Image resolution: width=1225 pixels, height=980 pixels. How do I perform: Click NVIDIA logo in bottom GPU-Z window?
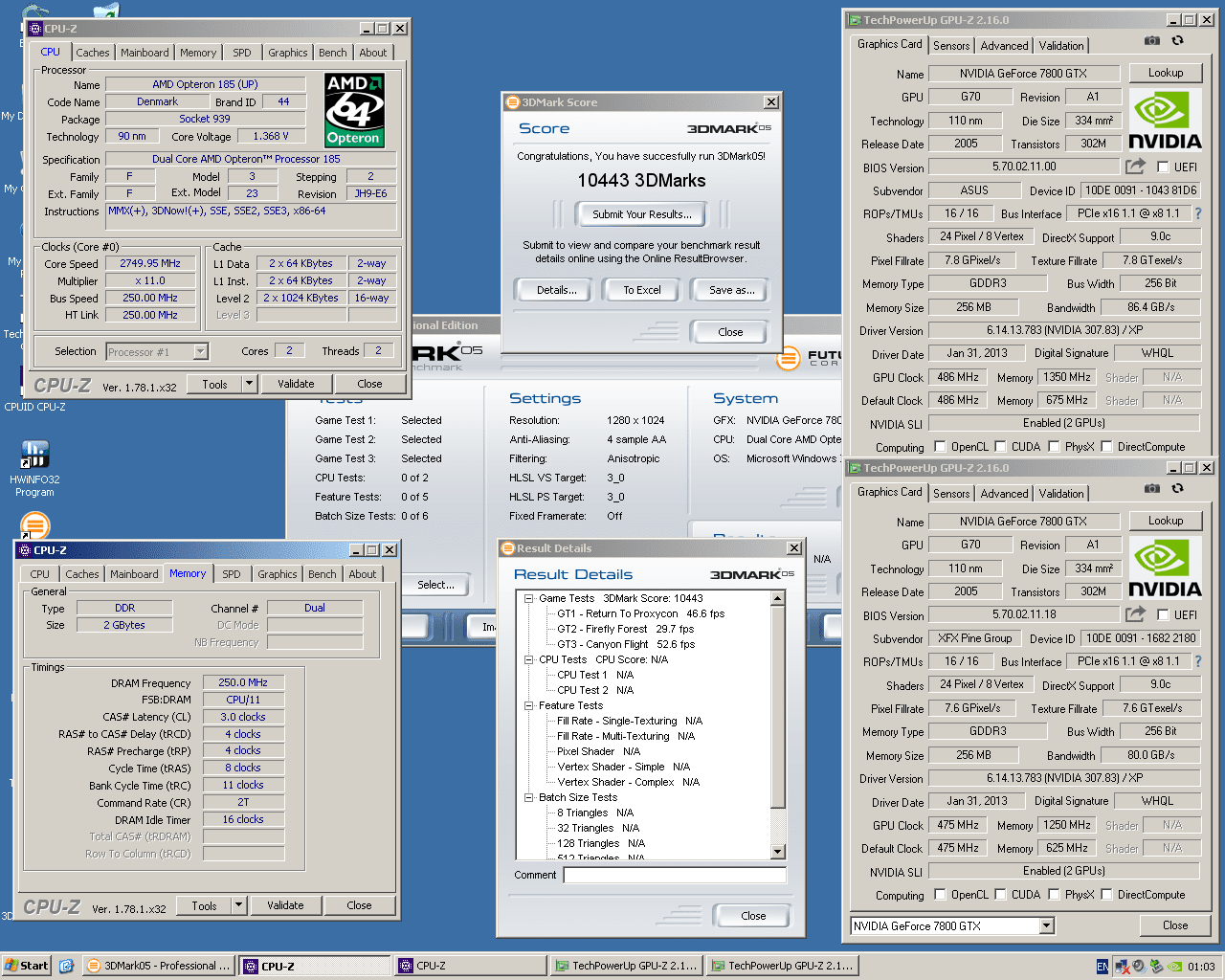(1165, 568)
